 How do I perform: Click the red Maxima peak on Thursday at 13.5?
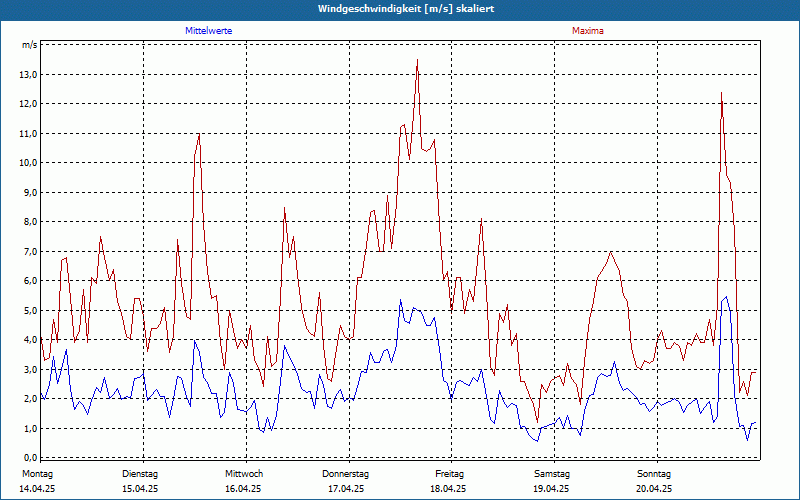pyautogui.click(x=417, y=60)
